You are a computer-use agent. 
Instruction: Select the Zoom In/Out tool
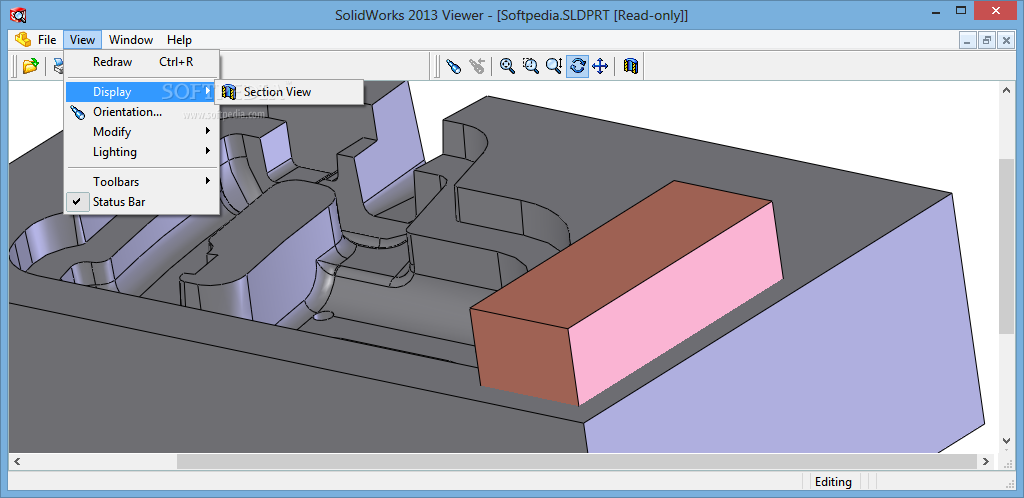(x=554, y=65)
